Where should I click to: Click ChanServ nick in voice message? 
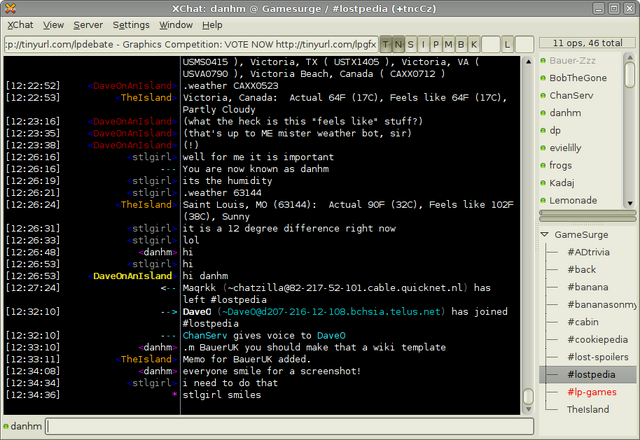(x=205, y=336)
